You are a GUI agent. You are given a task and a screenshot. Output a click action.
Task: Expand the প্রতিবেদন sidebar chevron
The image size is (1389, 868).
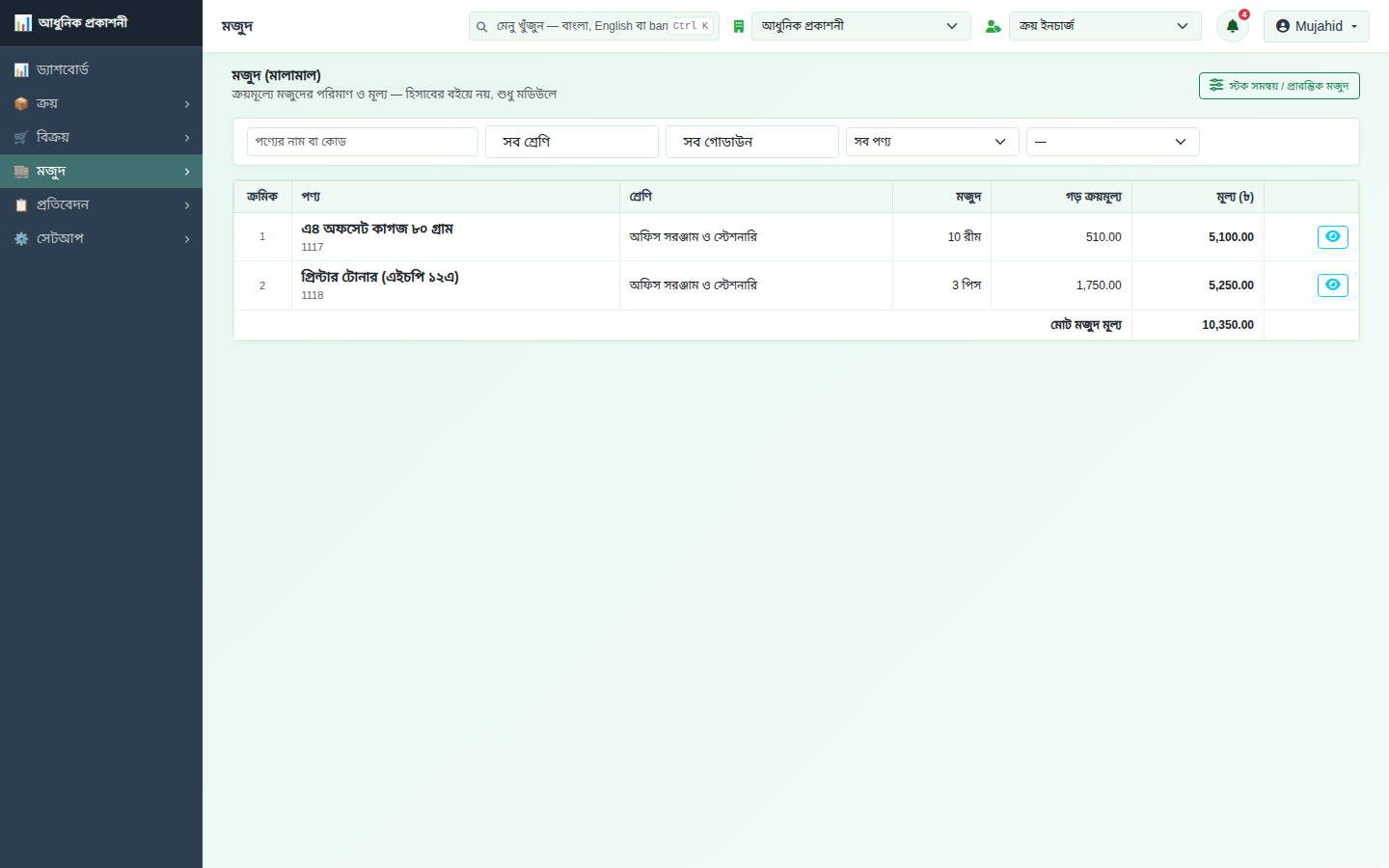coord(187,205)
